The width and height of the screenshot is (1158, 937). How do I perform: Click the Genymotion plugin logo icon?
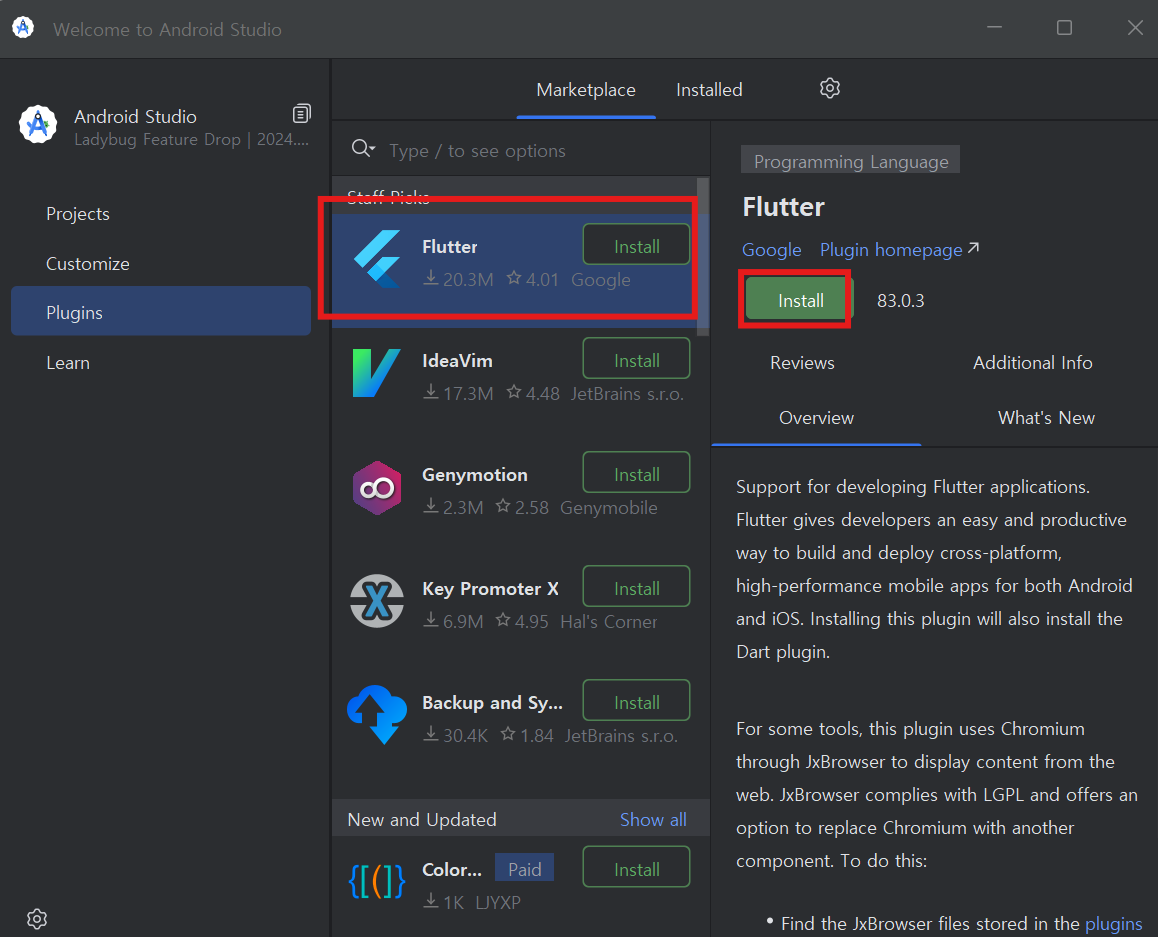coord(377,487)
